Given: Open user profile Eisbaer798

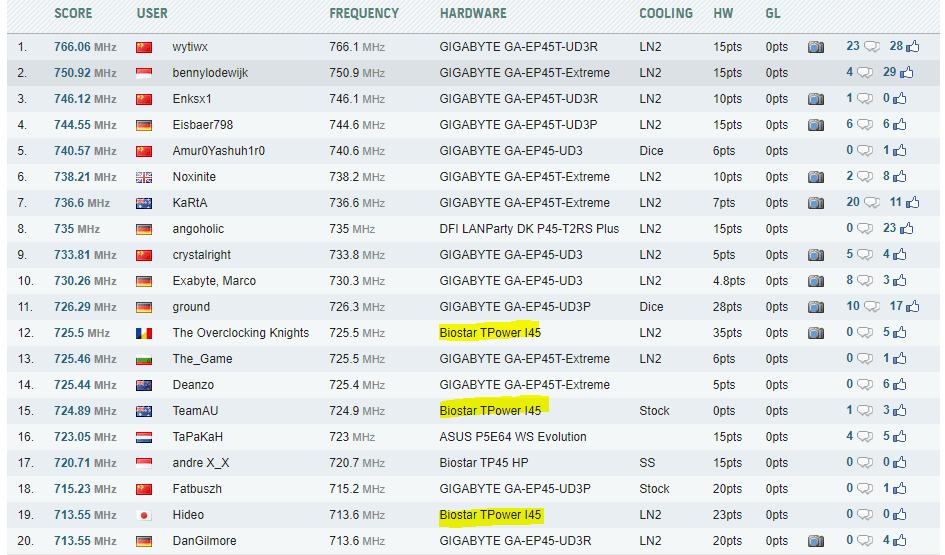Looking at the screenshot, I should point(202,125).
